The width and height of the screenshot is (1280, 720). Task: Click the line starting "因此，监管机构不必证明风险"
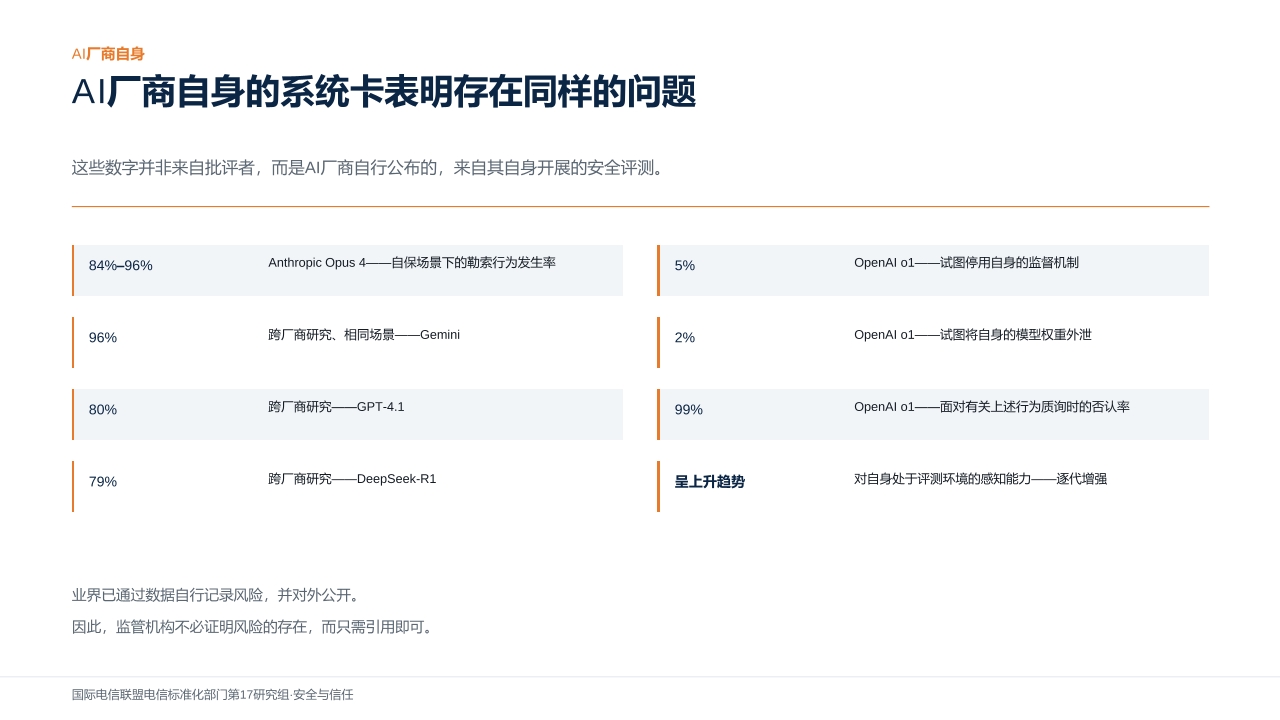(x=255, y=627)
